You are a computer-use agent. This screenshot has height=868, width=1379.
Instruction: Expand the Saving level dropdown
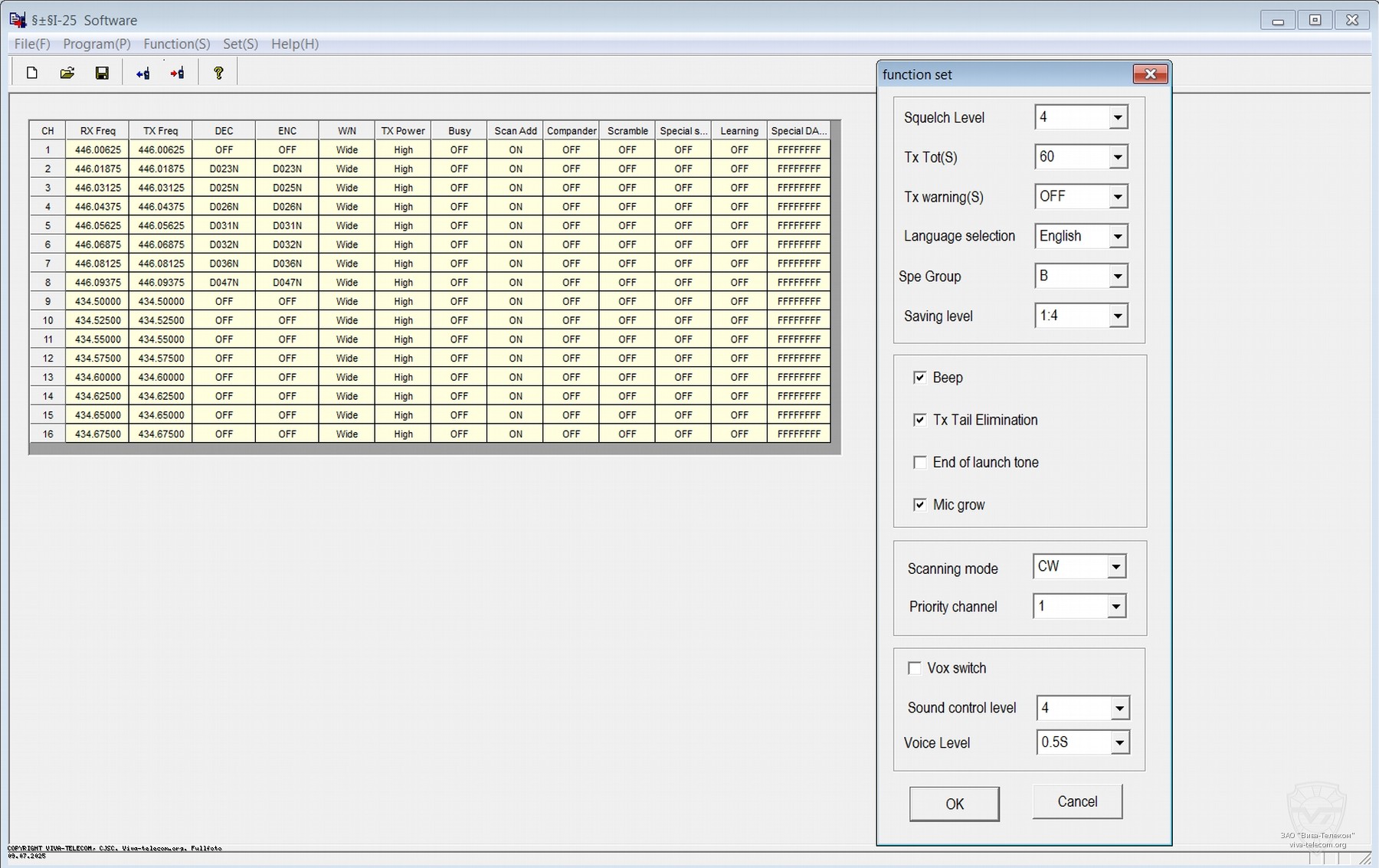[x=1118, y=316]
